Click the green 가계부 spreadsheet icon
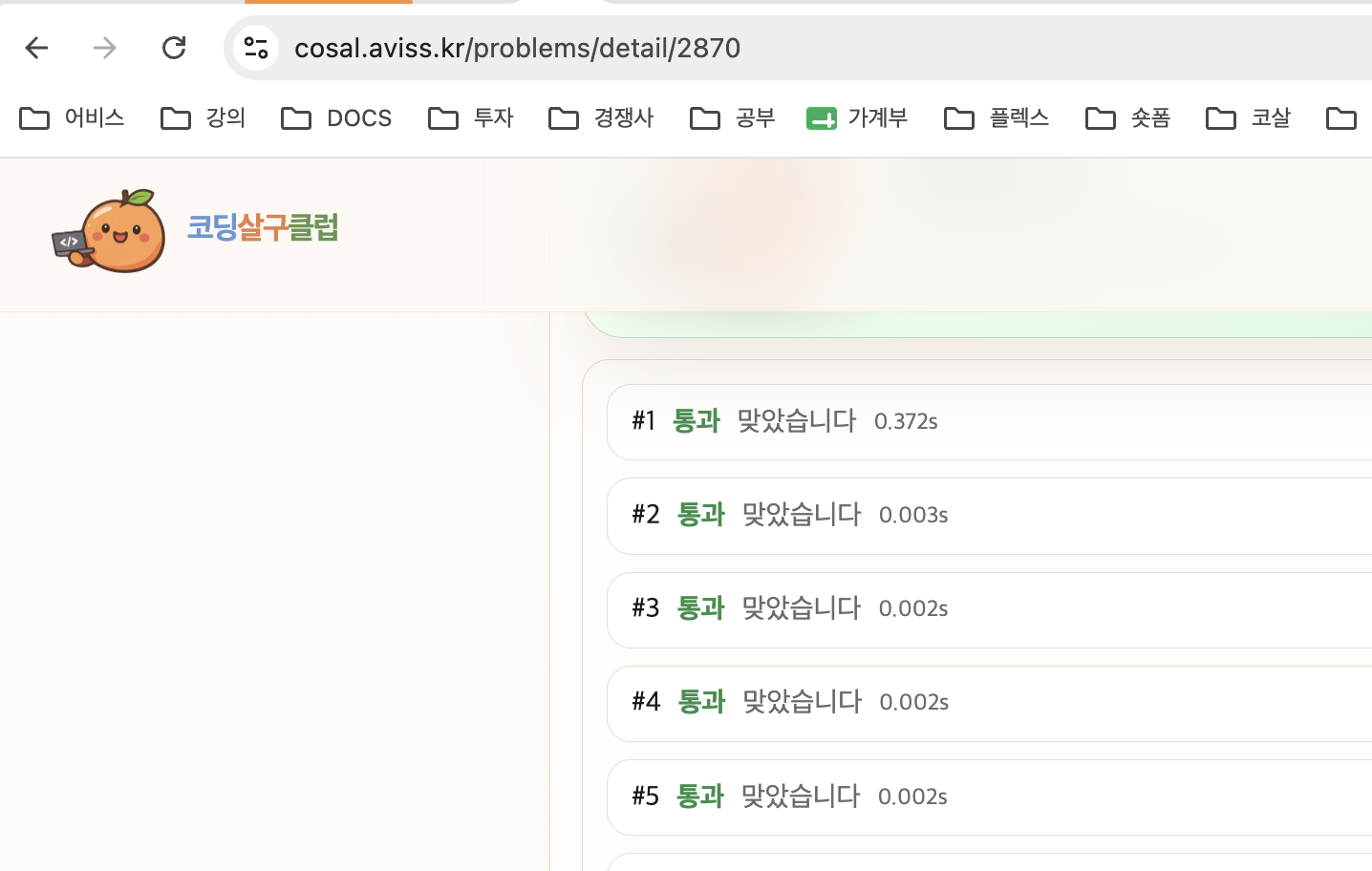The image size is (1372, 871). tap(822, 118)
